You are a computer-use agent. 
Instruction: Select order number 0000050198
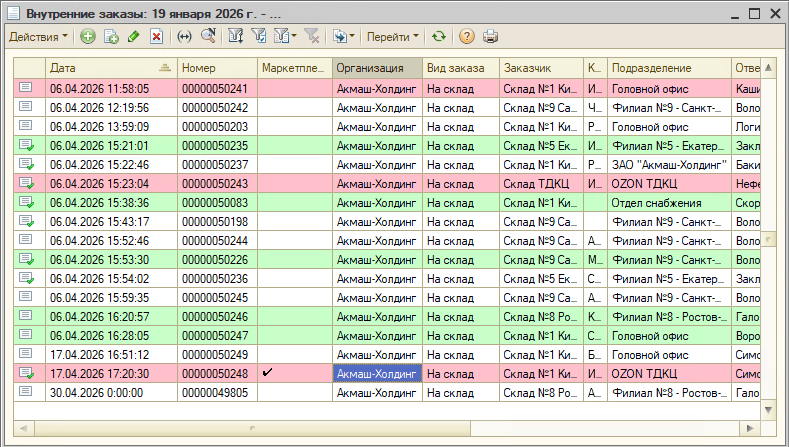coord(217,222)
